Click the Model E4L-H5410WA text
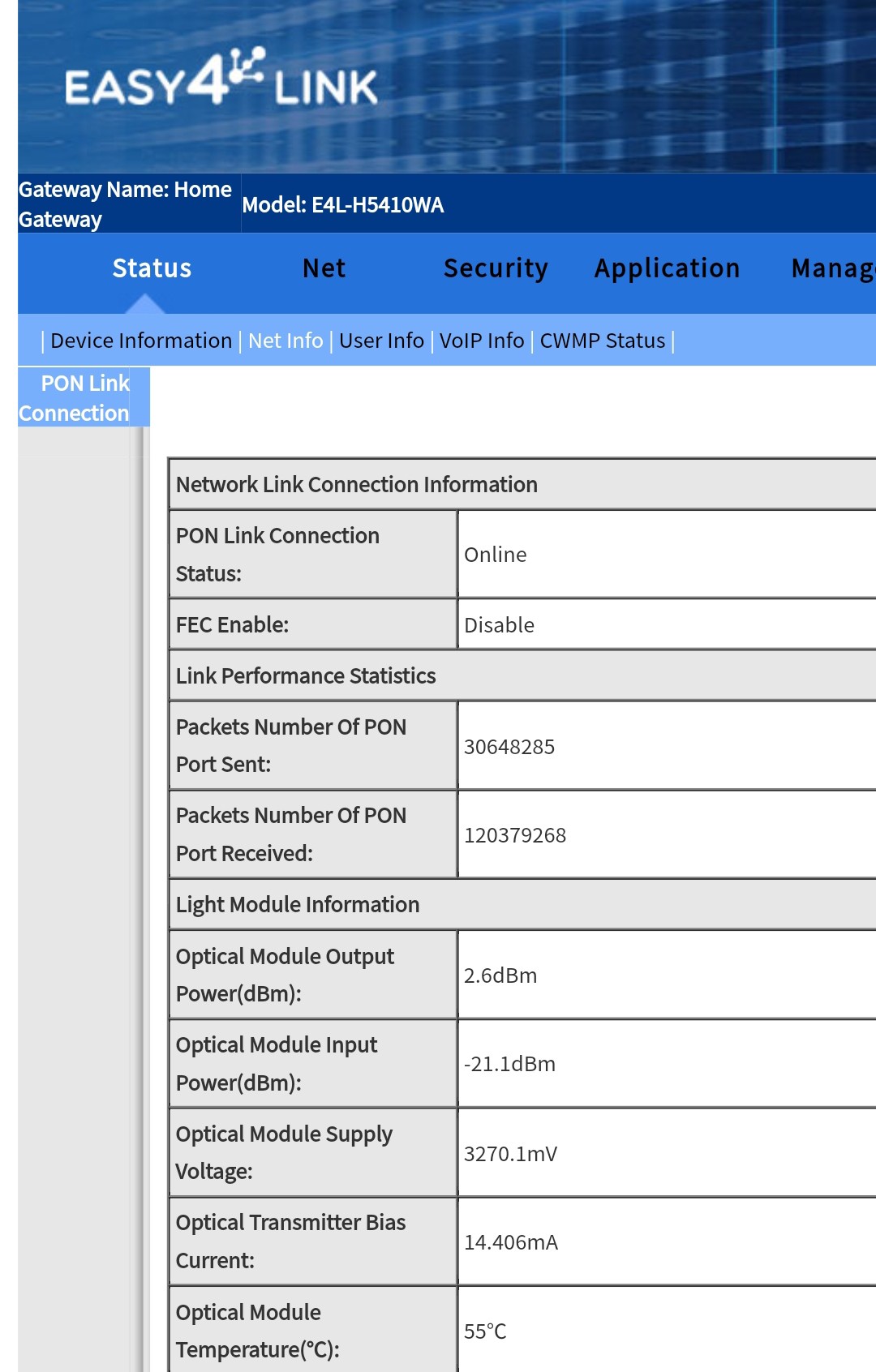This screenshot has width=876, height=1372. tap(342, 205)
